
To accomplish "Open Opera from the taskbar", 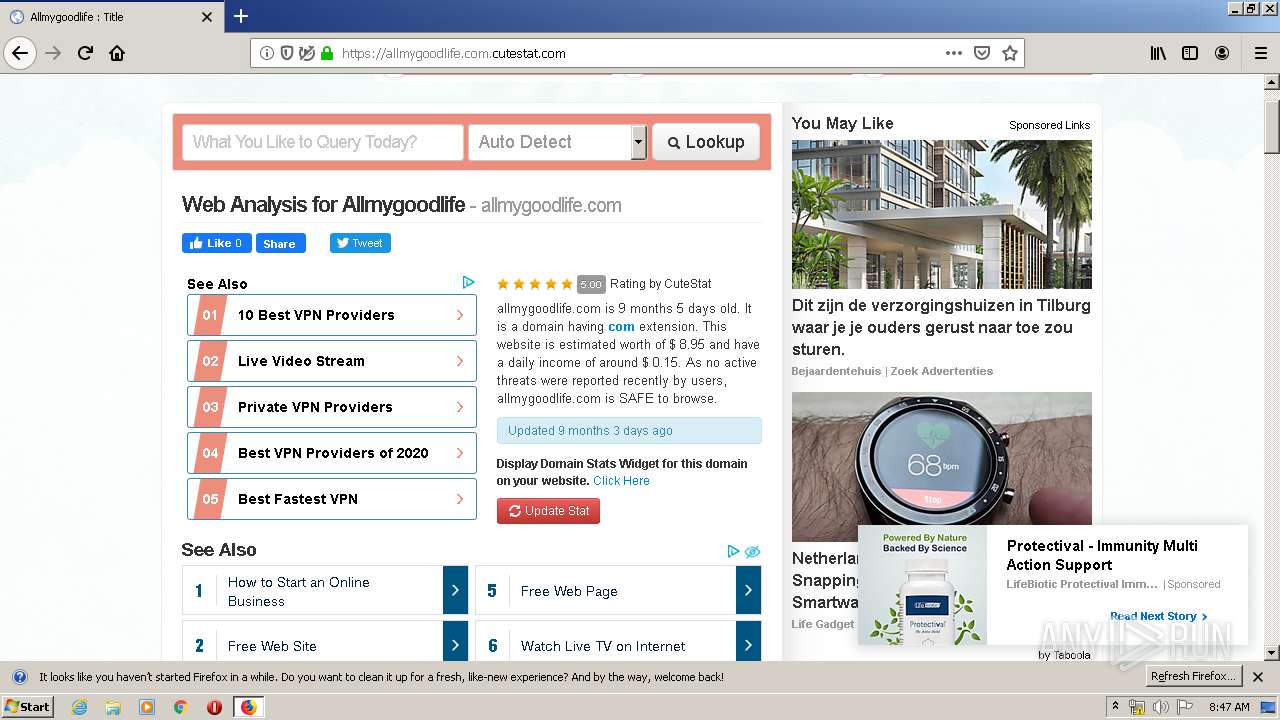I will click(x=214, y=707).
